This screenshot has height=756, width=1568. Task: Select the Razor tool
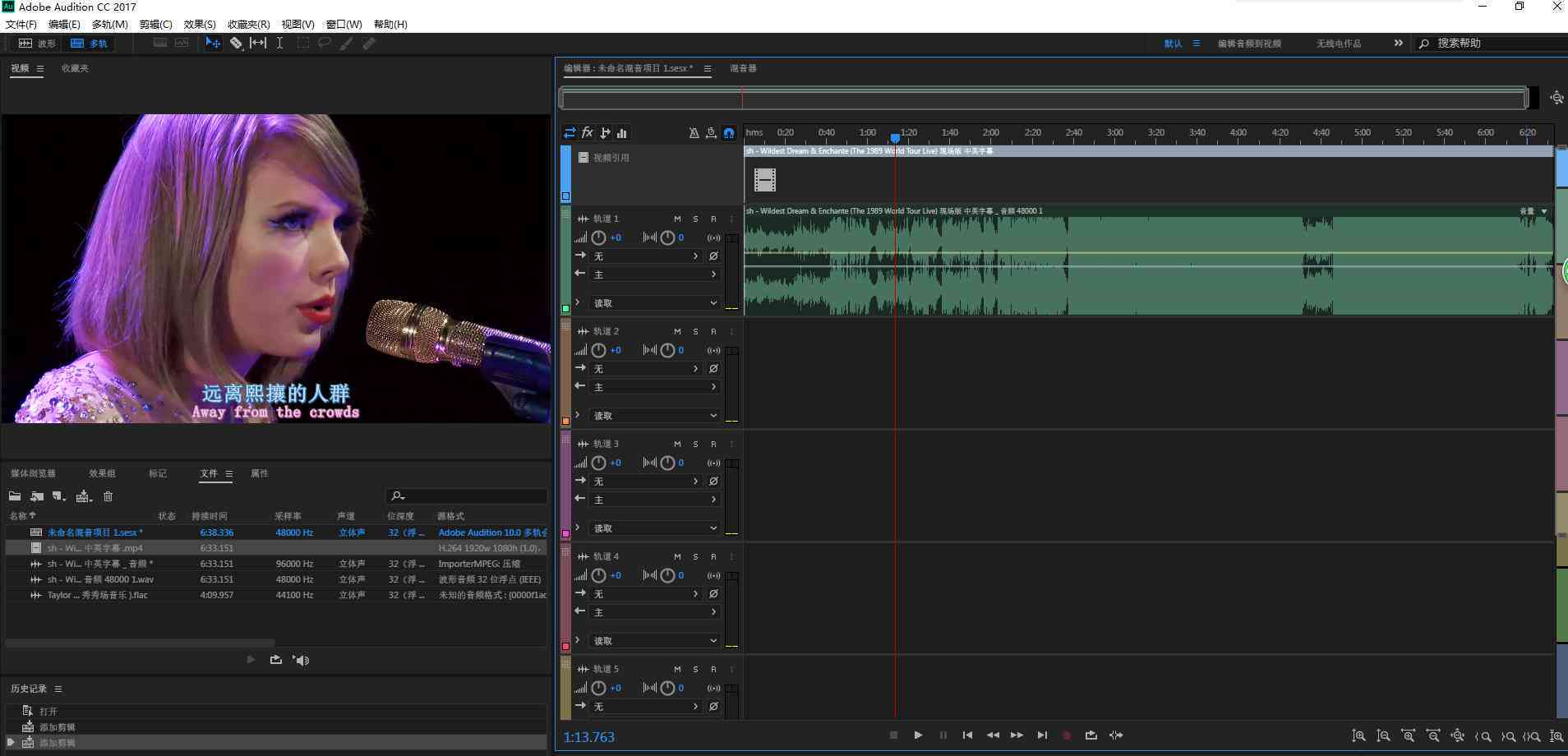point(236,43)
